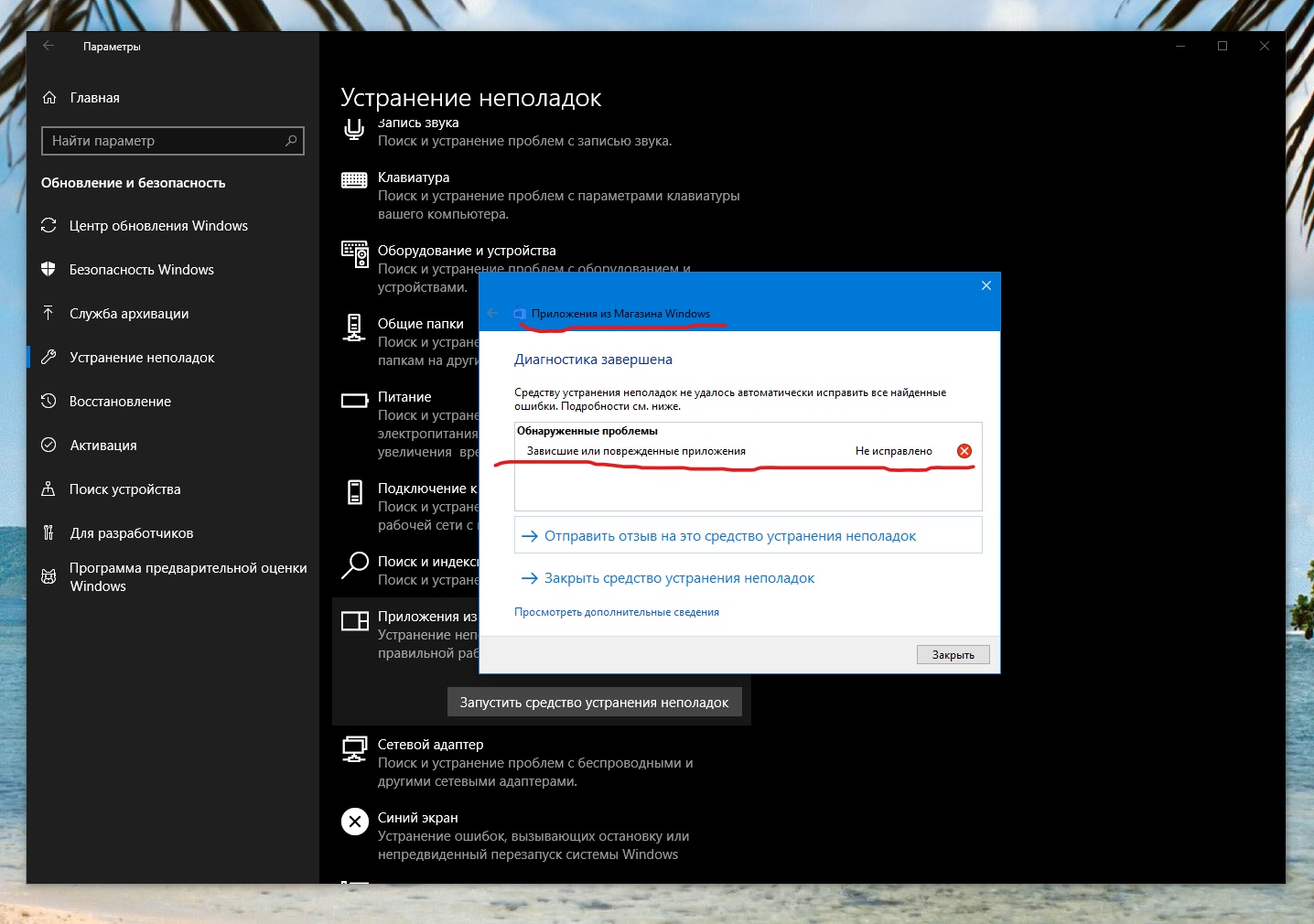
Task: Open Главная home icon in sidebar
Action: coord(49,98)
